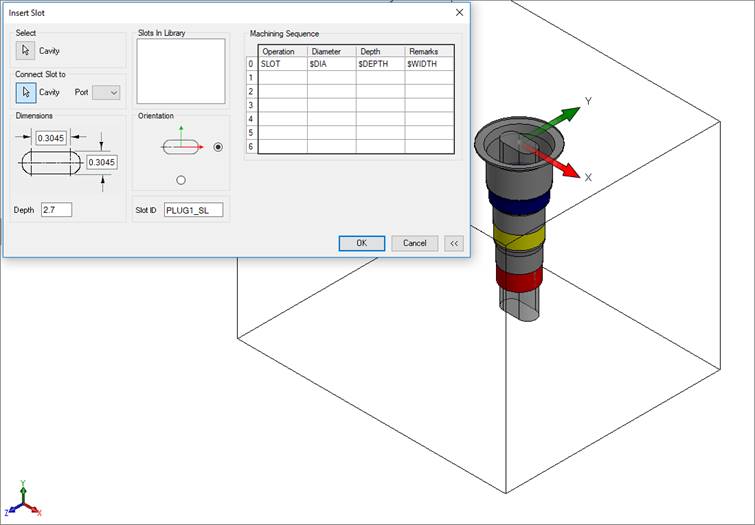Select row 1 header in Machining Sequence
Screen dimensions: 755x525
pyautogui.click(x=251, y=78)
